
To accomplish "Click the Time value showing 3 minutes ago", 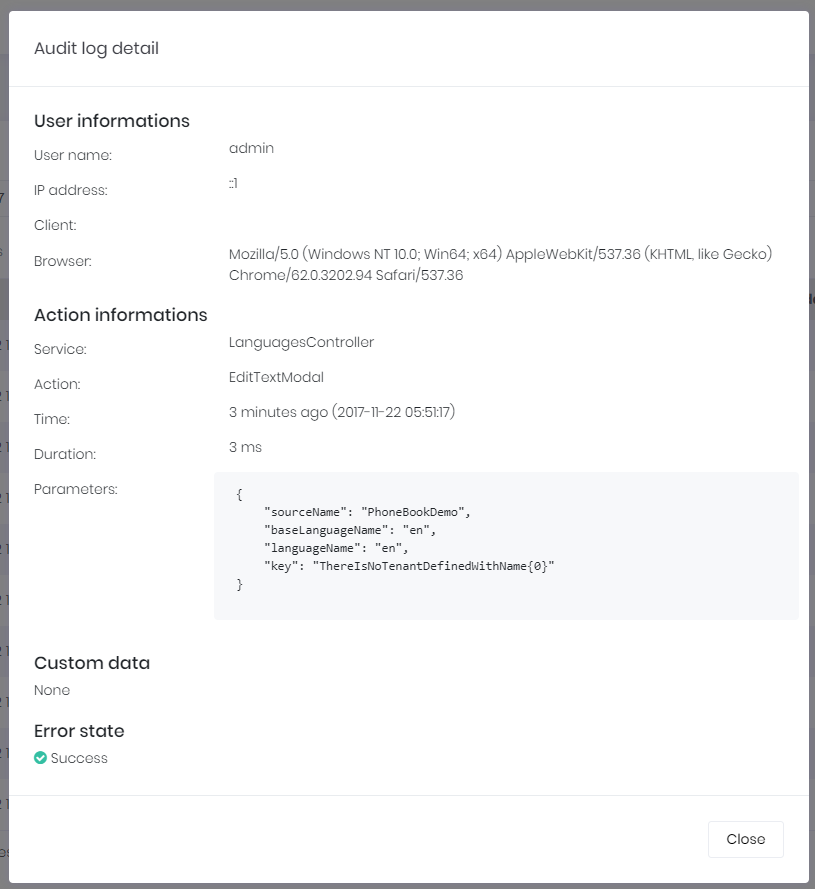I will coord(342,412).
